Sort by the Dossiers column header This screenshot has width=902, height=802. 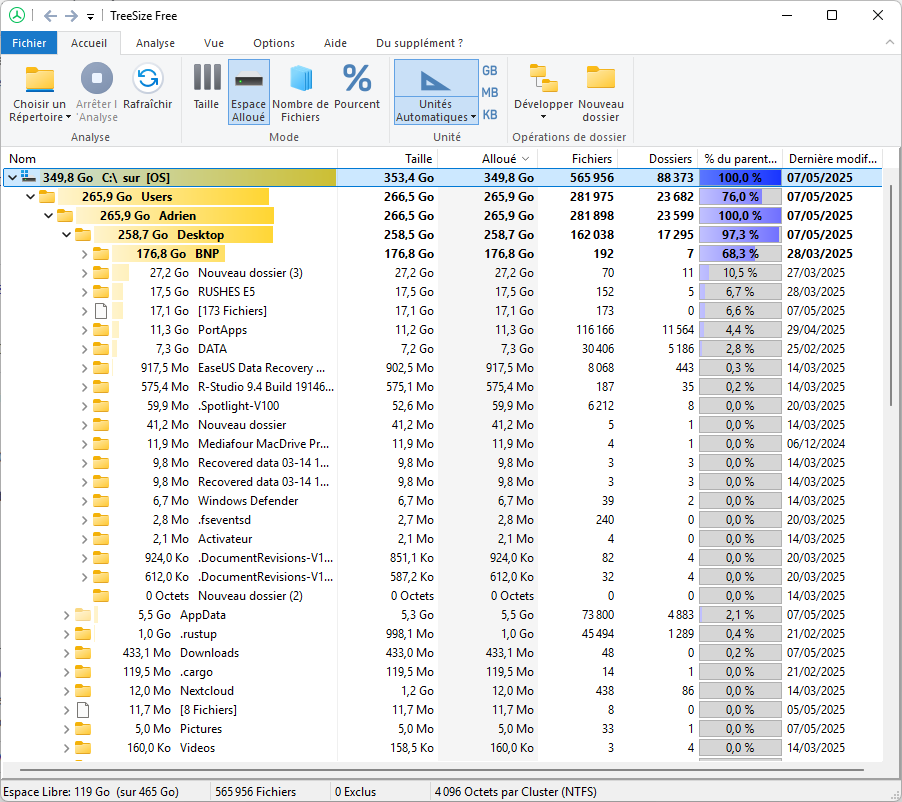coord(658,159)
